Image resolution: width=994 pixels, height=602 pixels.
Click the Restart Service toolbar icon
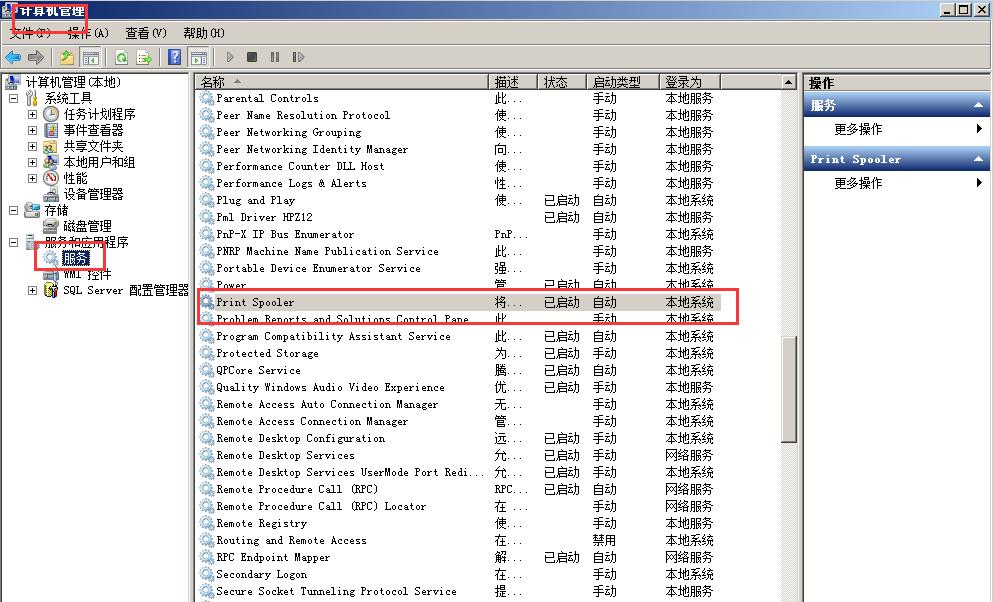pos(299,57)
